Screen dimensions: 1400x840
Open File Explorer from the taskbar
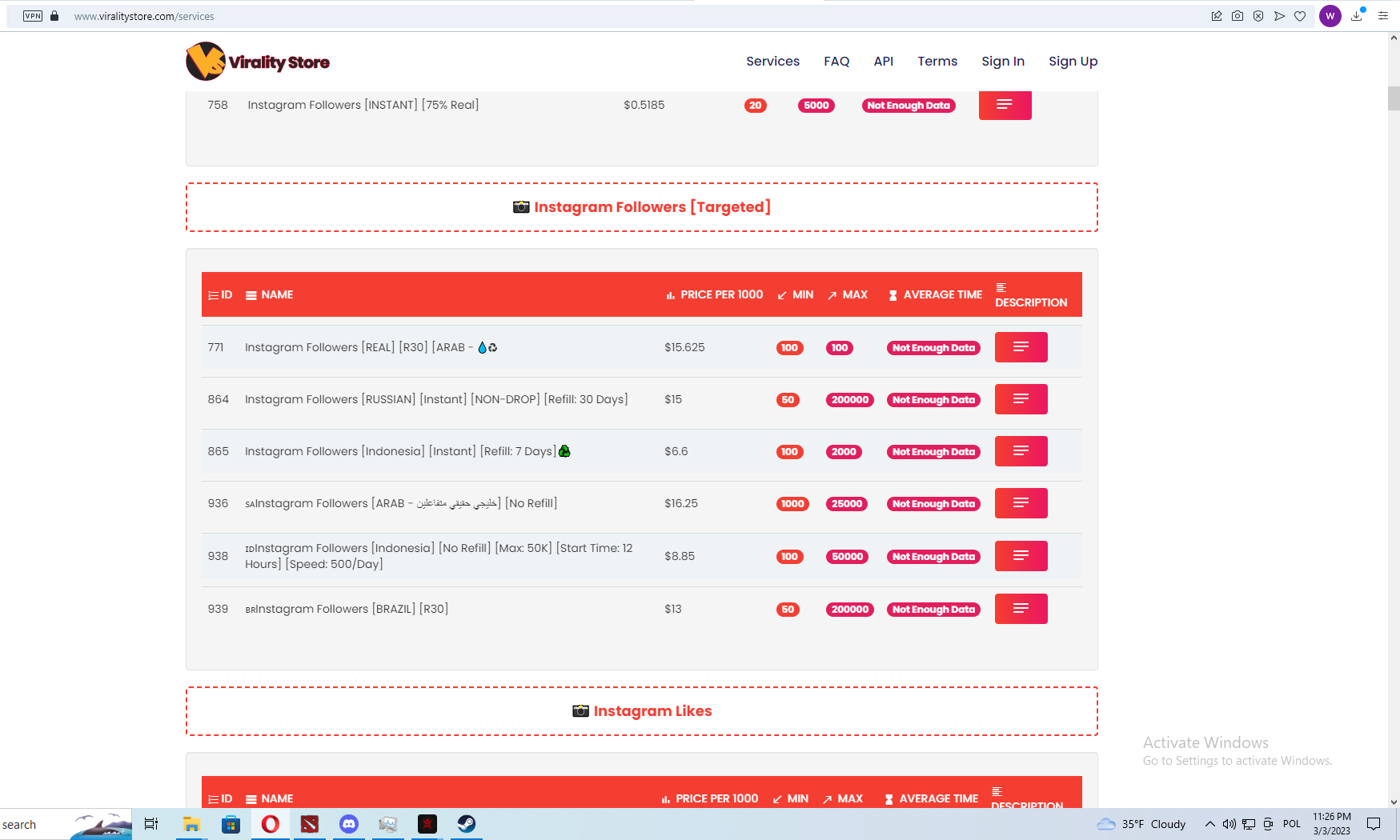[191, 824]
